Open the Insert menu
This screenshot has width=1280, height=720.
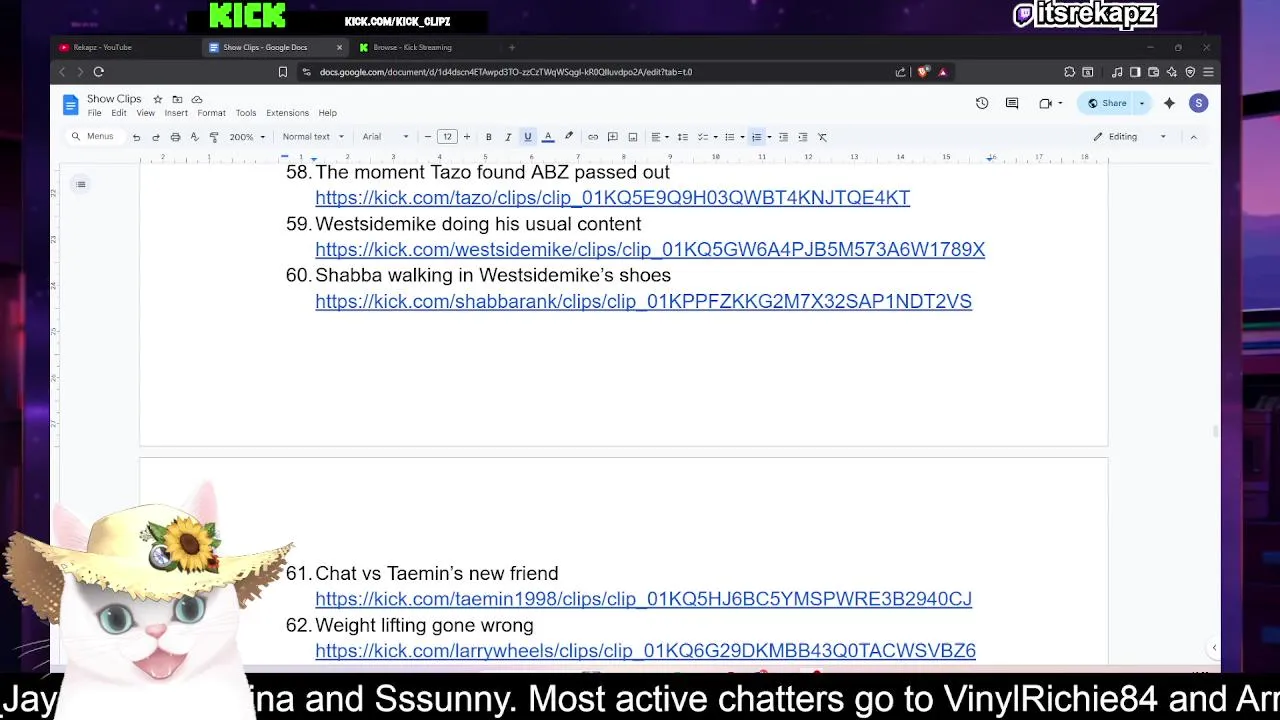coord(176,113)
